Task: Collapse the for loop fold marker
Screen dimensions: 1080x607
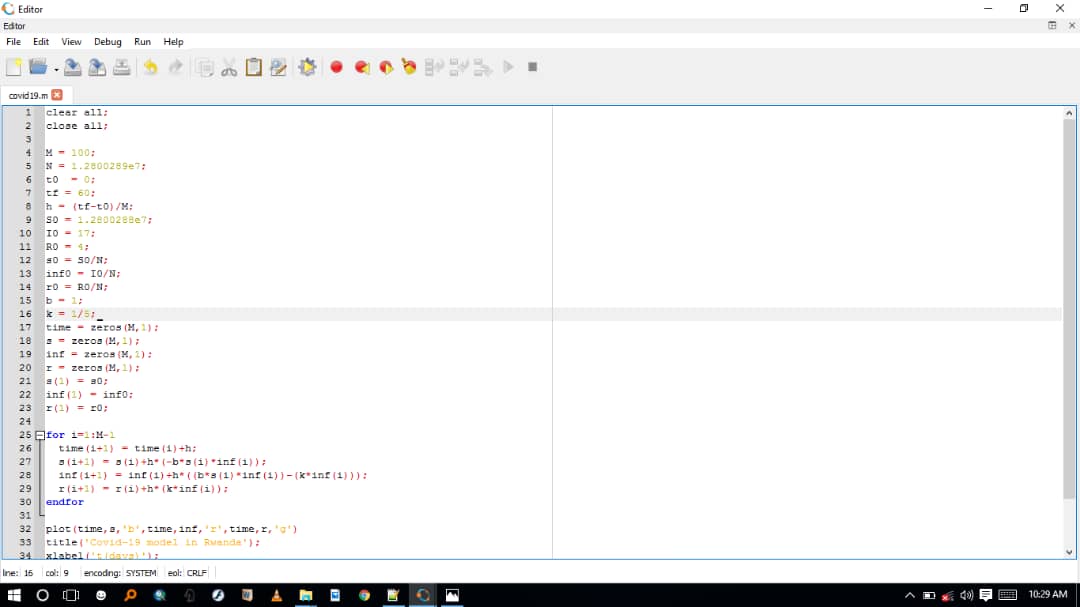Action: 40,435
